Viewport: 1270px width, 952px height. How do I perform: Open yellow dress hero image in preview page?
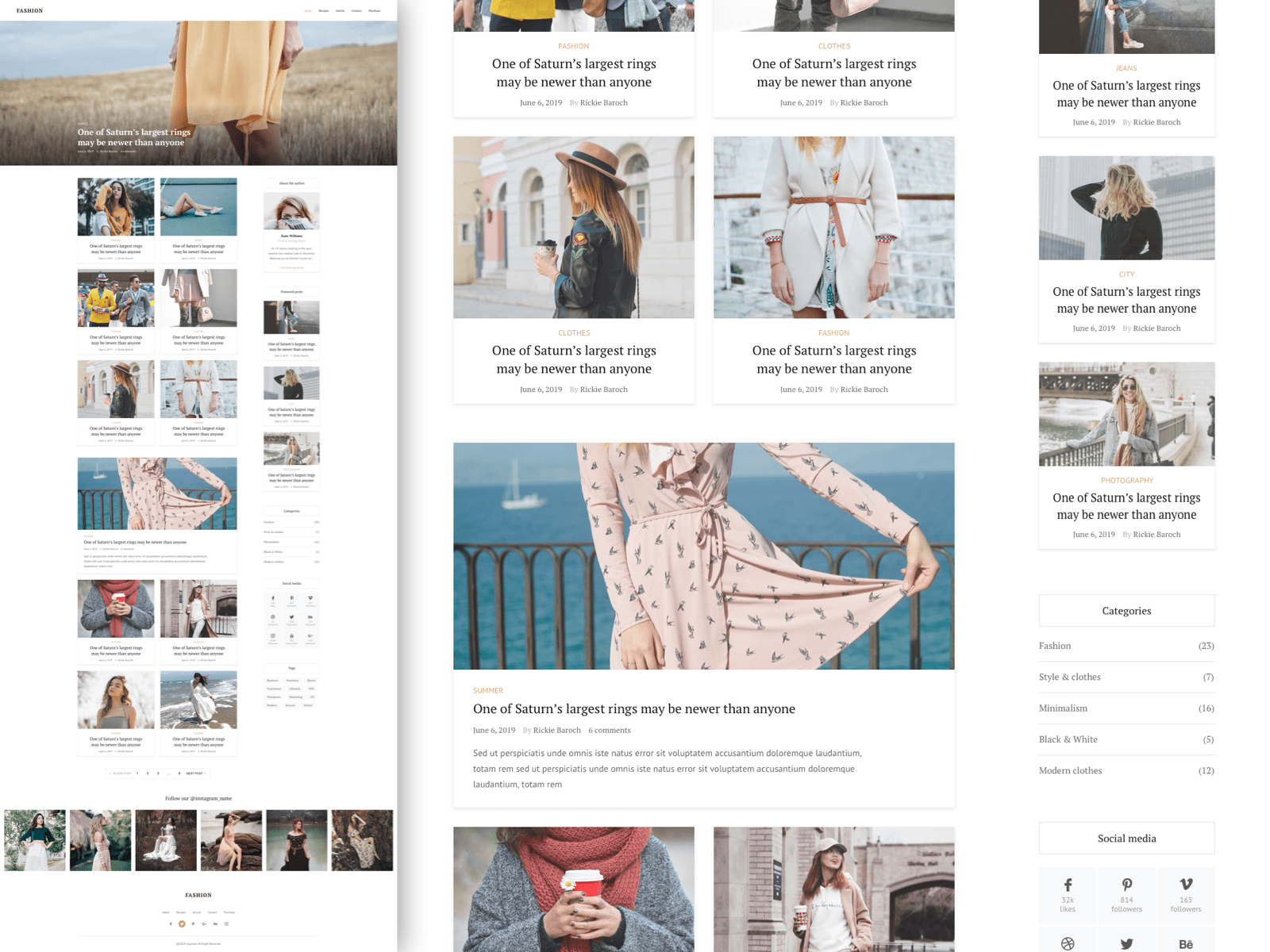point(198,93)
